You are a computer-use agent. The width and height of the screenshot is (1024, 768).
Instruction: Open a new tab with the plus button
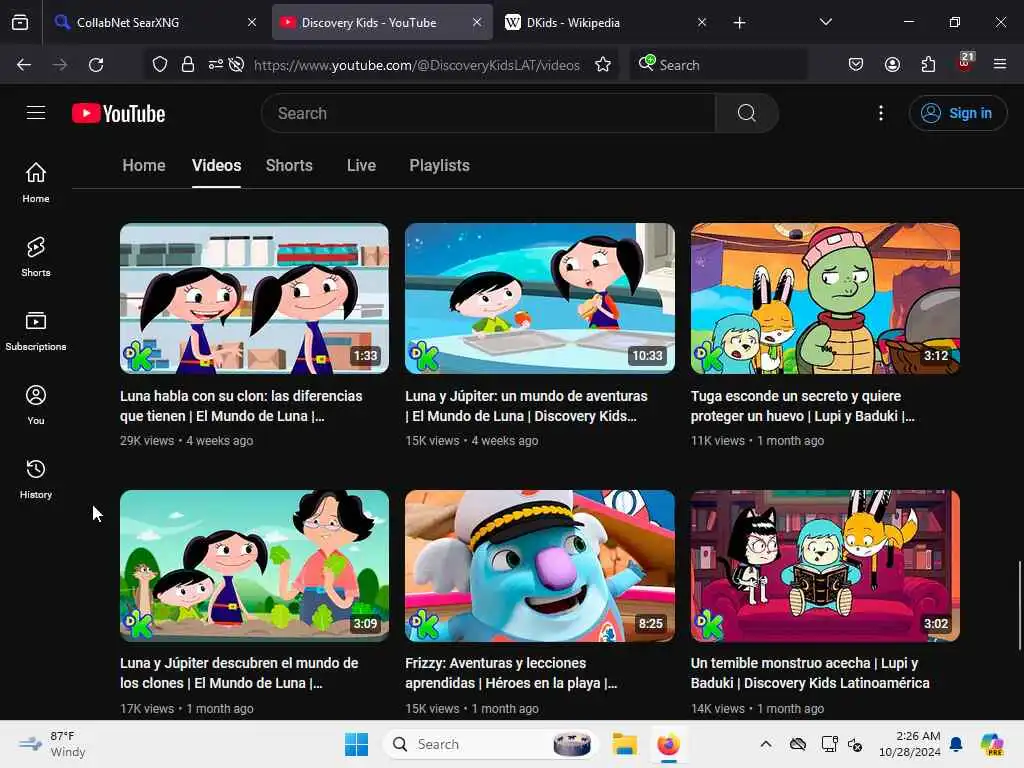739,23
